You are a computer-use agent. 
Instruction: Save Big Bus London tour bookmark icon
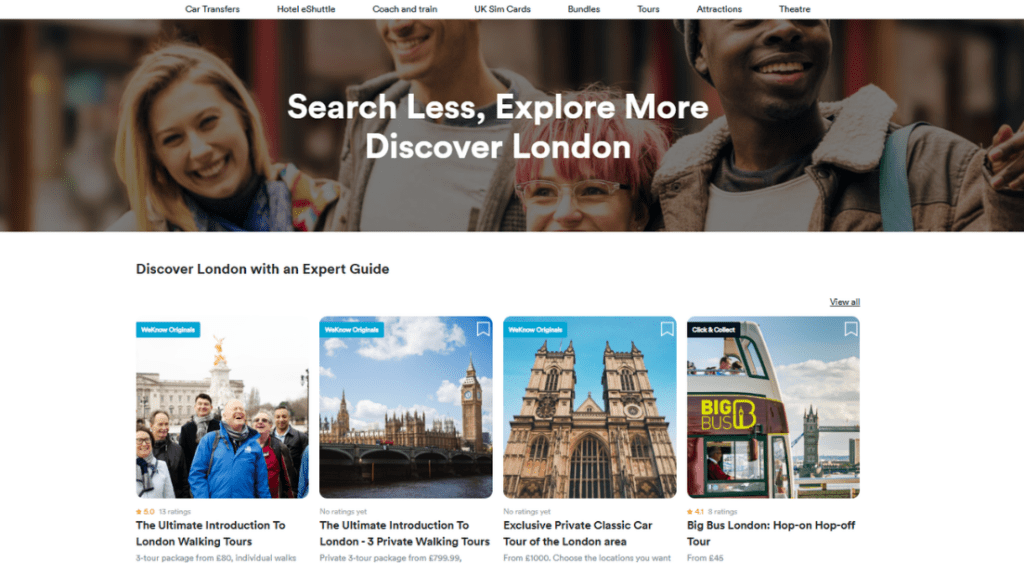click(x=851, y=329)
